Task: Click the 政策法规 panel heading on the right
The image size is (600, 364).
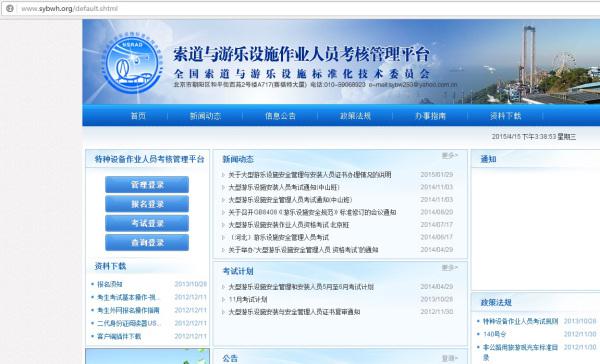Action: pyautogui.click(x=496, y=302)
